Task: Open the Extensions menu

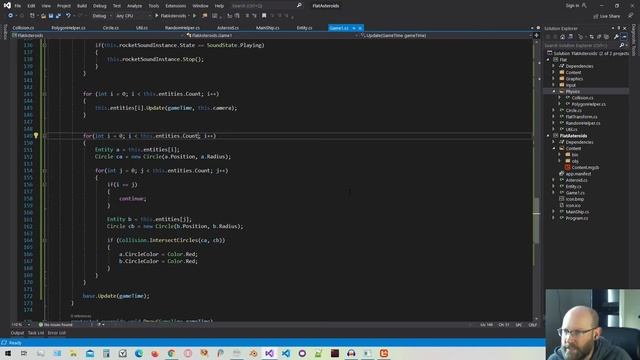Action: pyautogui.click(x=176, y=6)
